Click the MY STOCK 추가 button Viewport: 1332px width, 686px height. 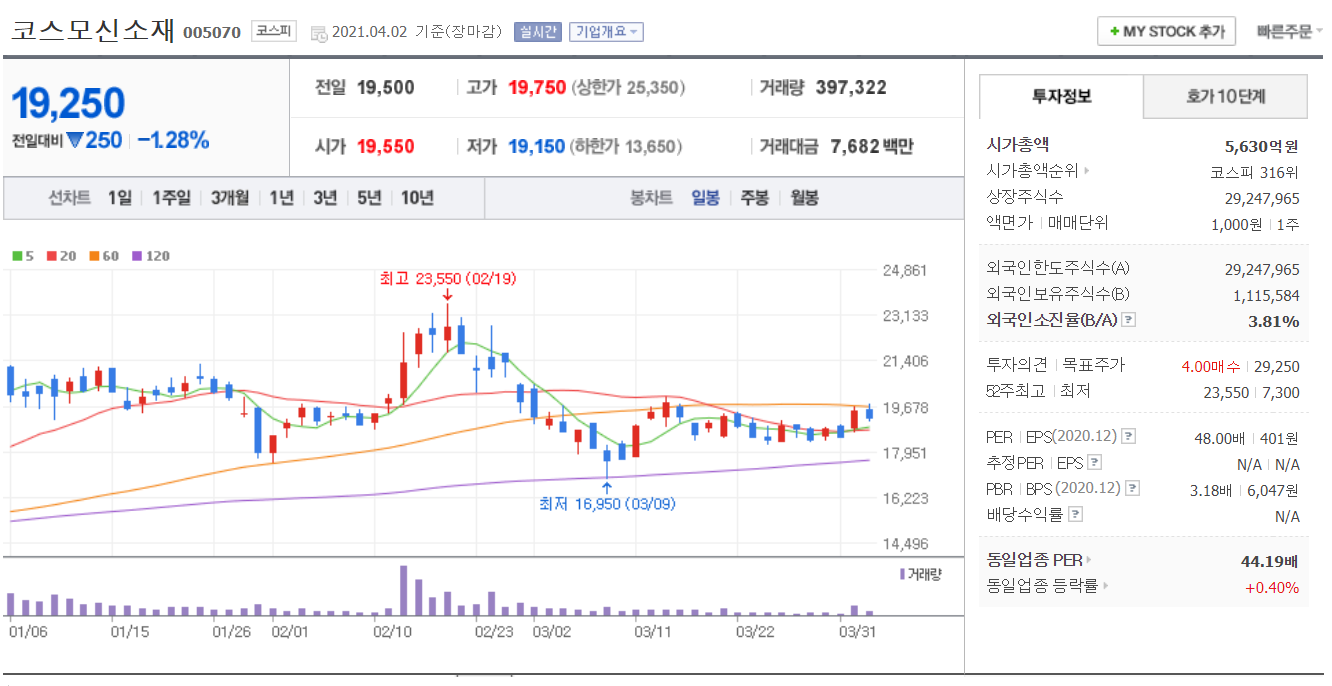tap(1167, 31)
